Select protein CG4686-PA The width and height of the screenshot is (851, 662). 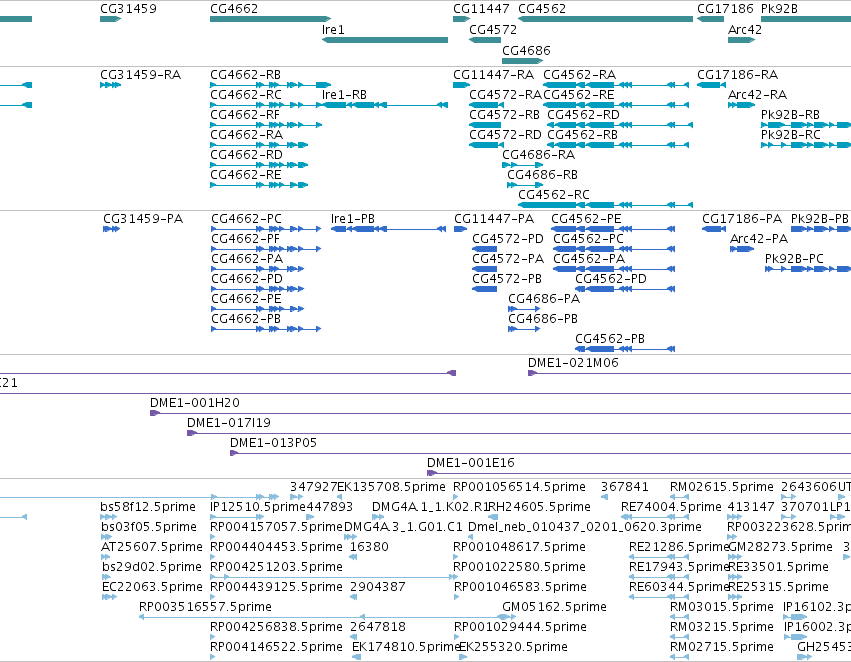[x=524, y=309]
